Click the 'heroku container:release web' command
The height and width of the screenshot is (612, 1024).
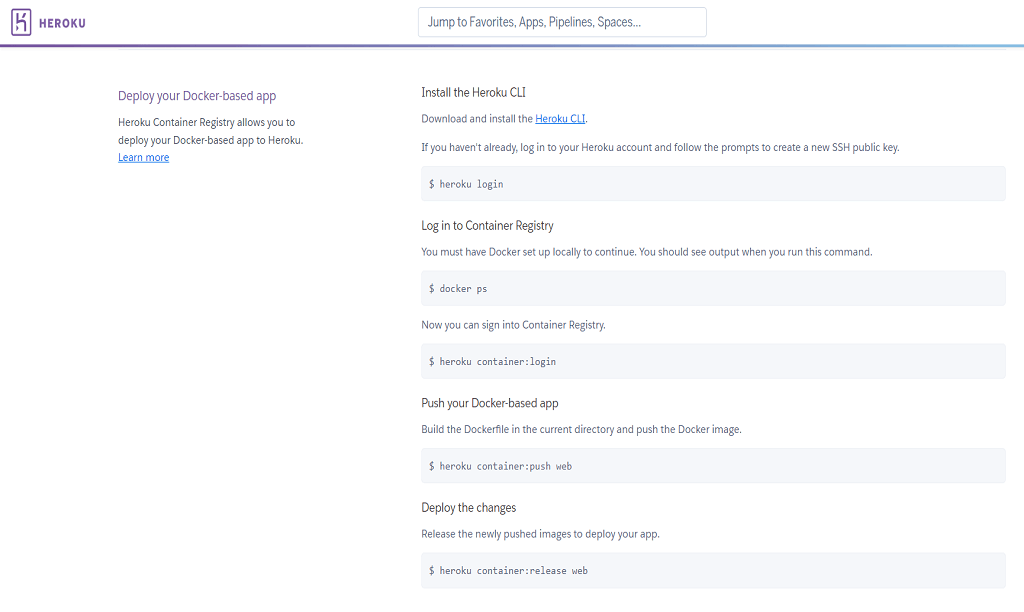coord(713,570)
